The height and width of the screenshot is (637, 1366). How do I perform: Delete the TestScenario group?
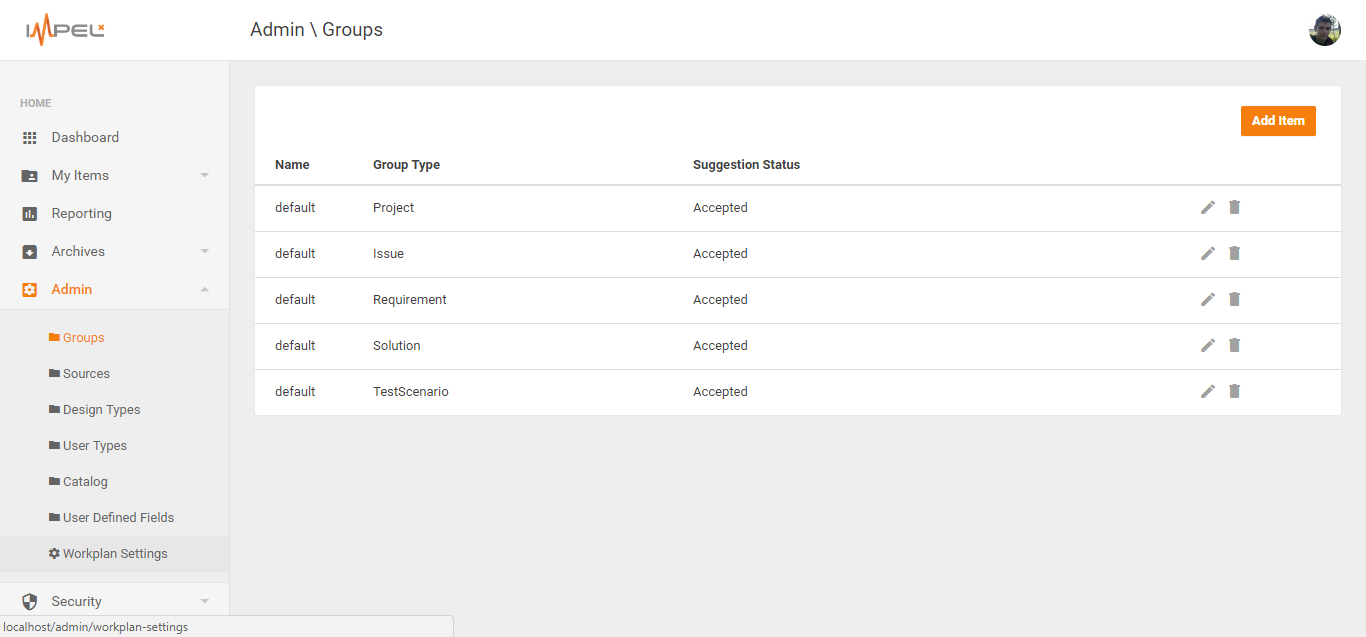[1234, 391]
